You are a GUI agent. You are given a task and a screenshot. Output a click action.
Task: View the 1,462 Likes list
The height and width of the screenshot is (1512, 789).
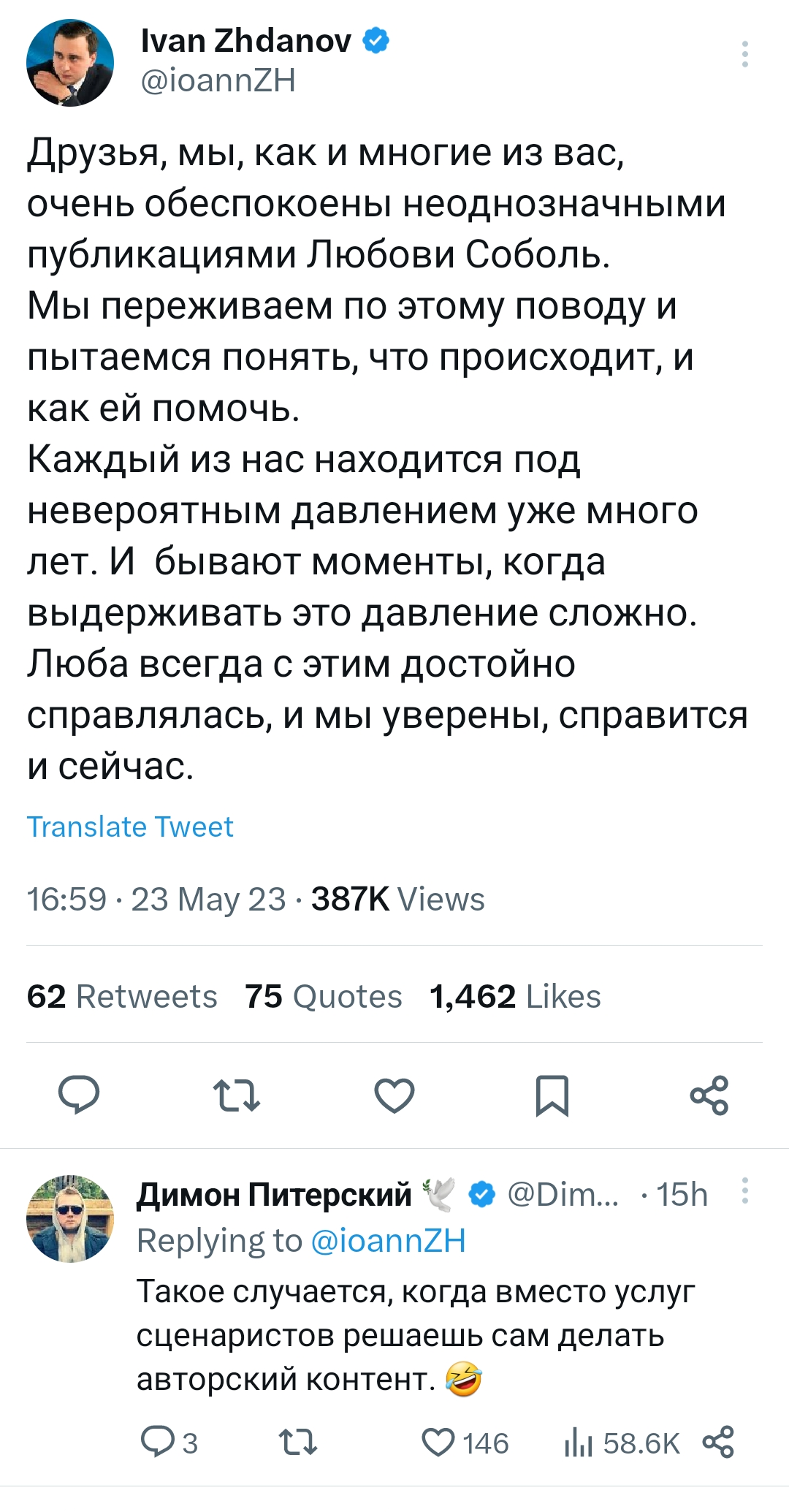[515, 996]
